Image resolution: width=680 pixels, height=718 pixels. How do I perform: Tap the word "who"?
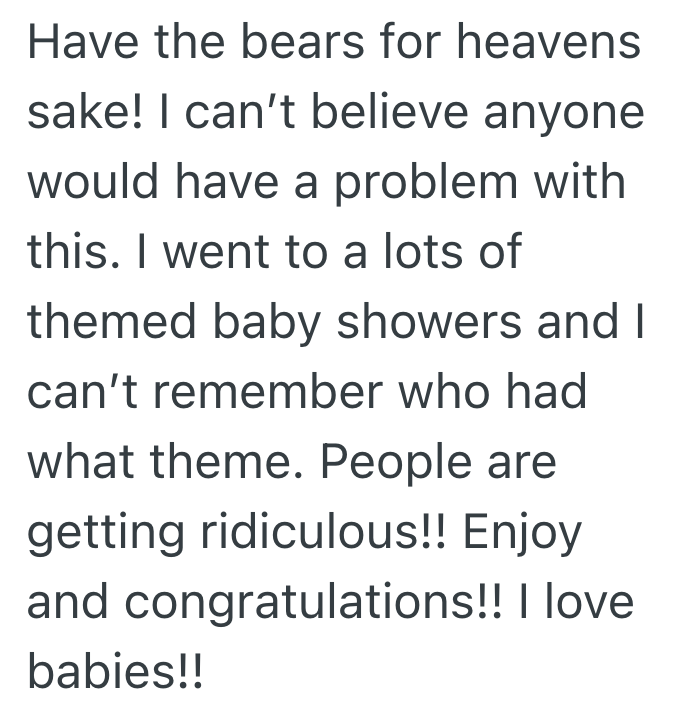(450, 389)
